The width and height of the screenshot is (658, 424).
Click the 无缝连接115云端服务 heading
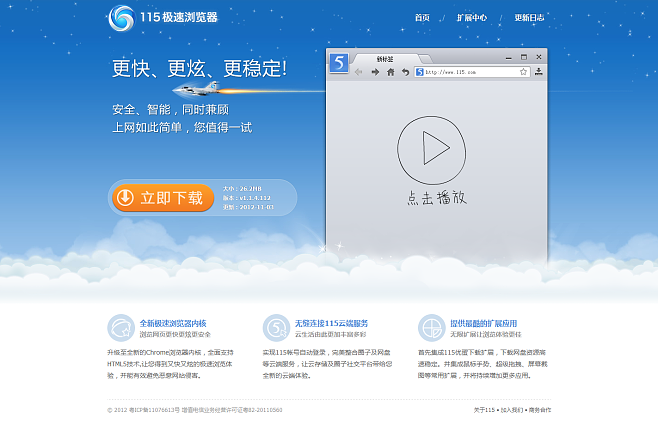331,323
